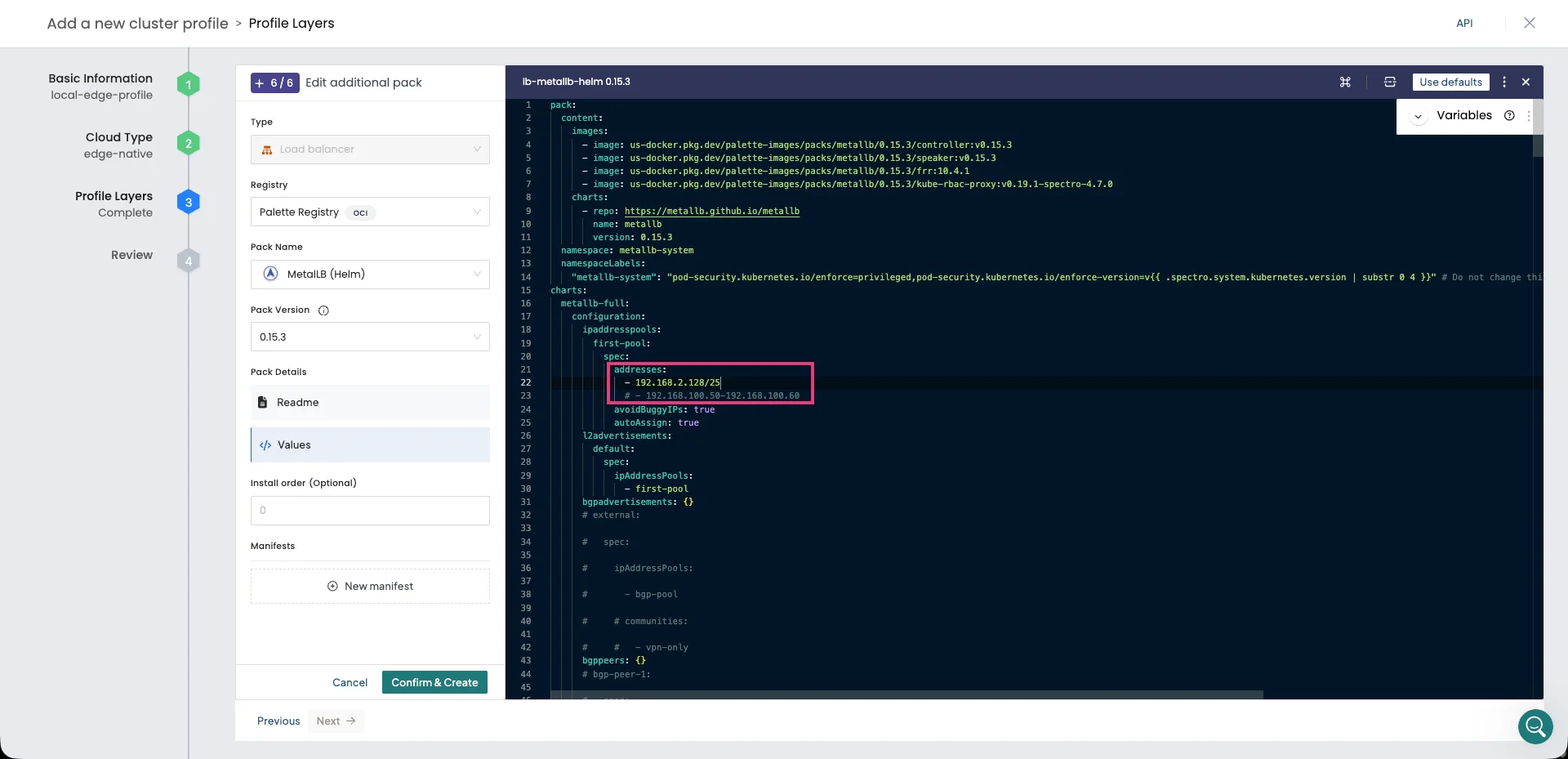This screenshot has width=1568, height=759.
Task: Click the Variables help question mark icon
Action: click(1509, 116)
